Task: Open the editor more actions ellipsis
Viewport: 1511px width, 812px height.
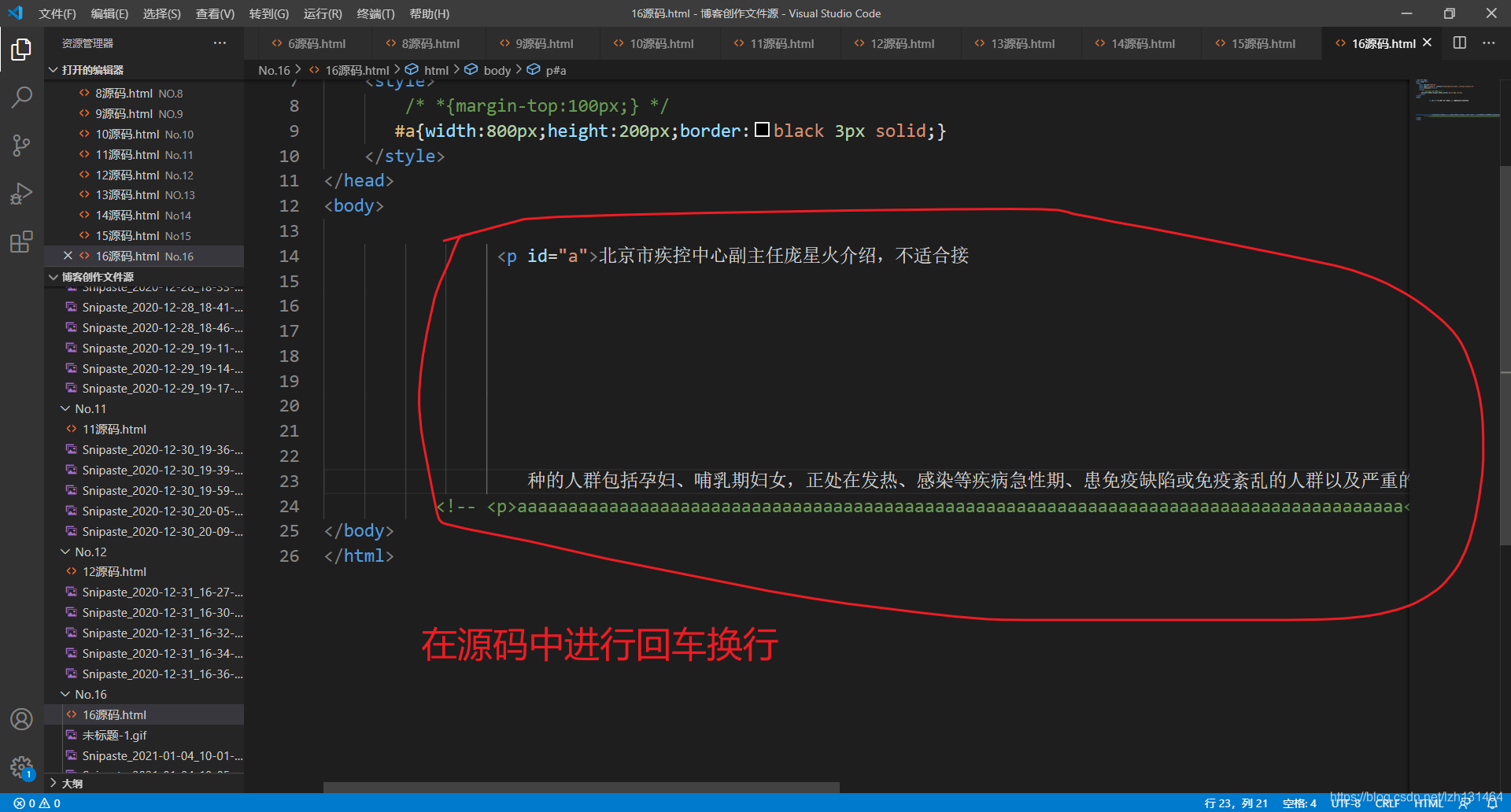Action: pyautogui.click(x=1488, y=43)
